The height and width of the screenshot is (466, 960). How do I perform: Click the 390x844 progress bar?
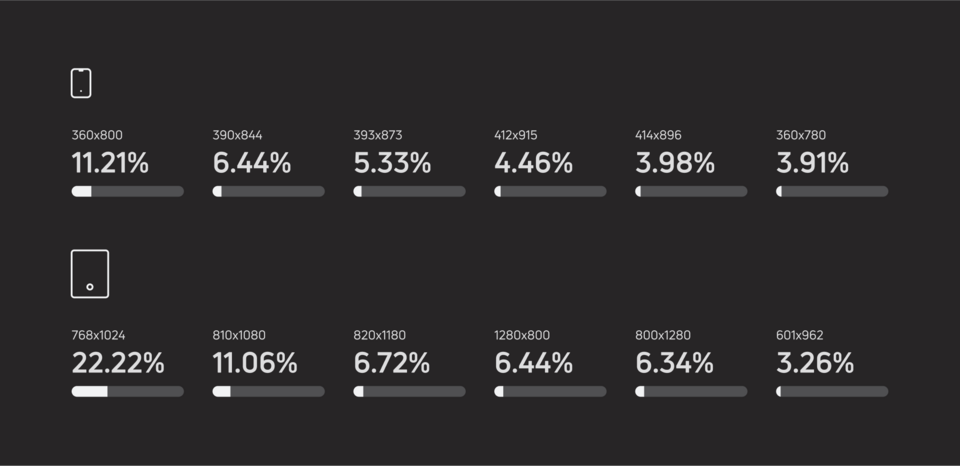coord(268,191)
